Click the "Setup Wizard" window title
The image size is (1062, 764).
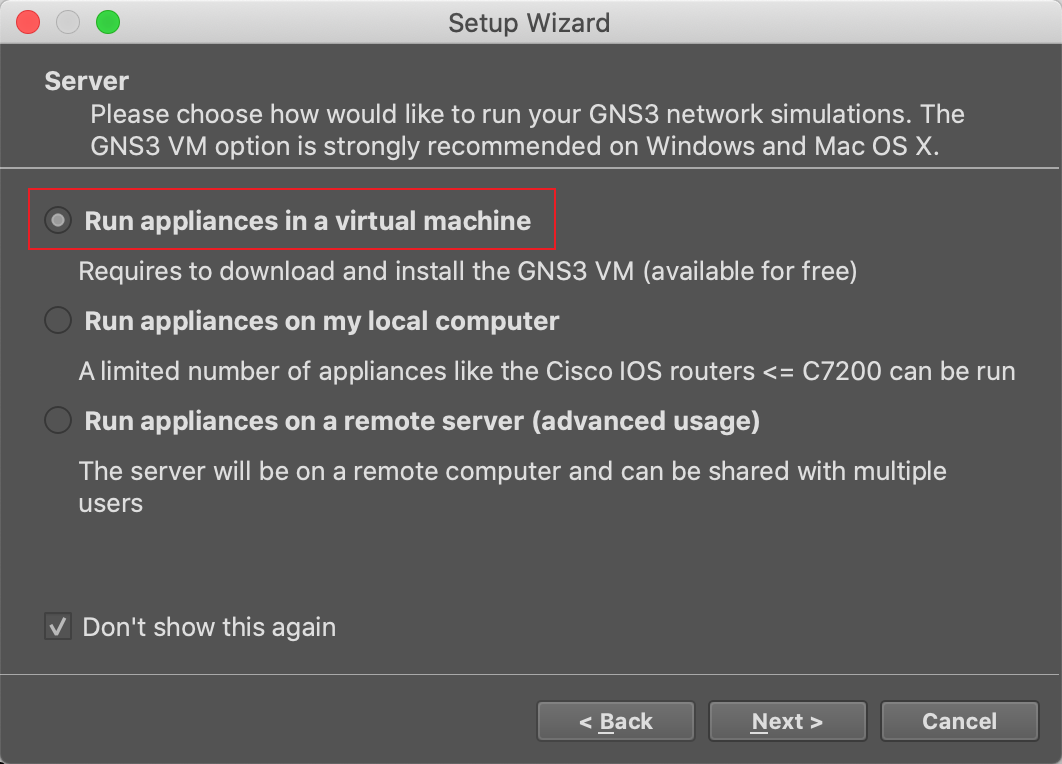[529, 22]
